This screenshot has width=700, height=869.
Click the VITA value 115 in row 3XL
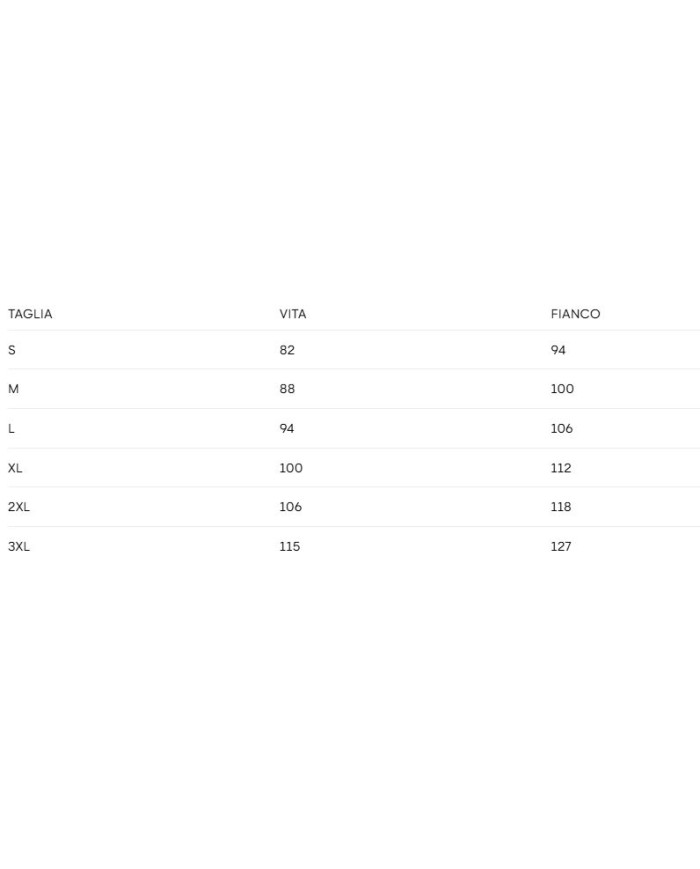[290, 547]
